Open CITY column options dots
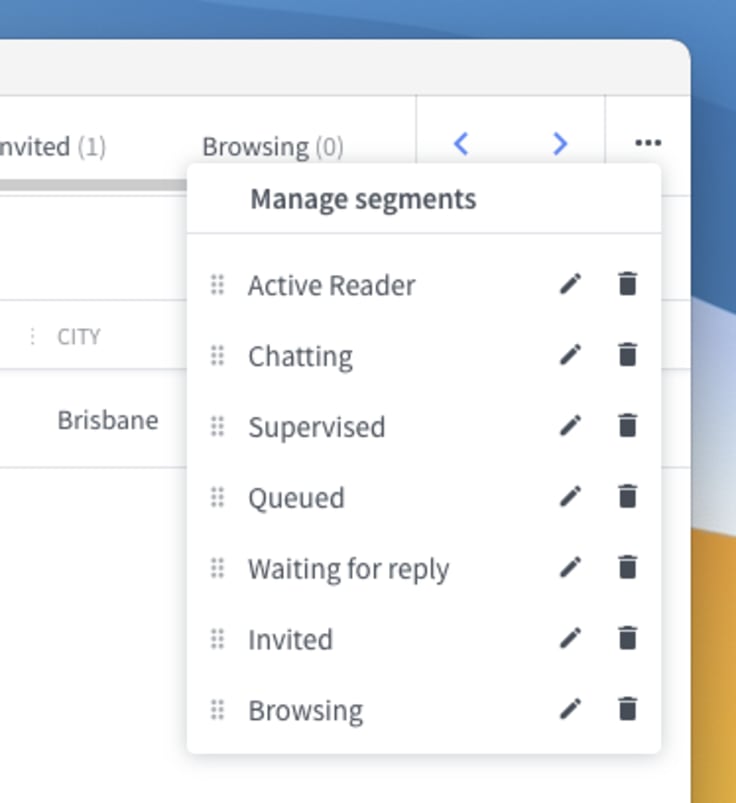 click(x=33, y=336)
